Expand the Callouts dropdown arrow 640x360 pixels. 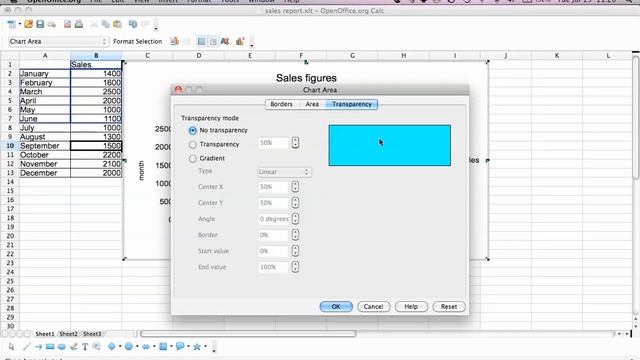(189, 347)
